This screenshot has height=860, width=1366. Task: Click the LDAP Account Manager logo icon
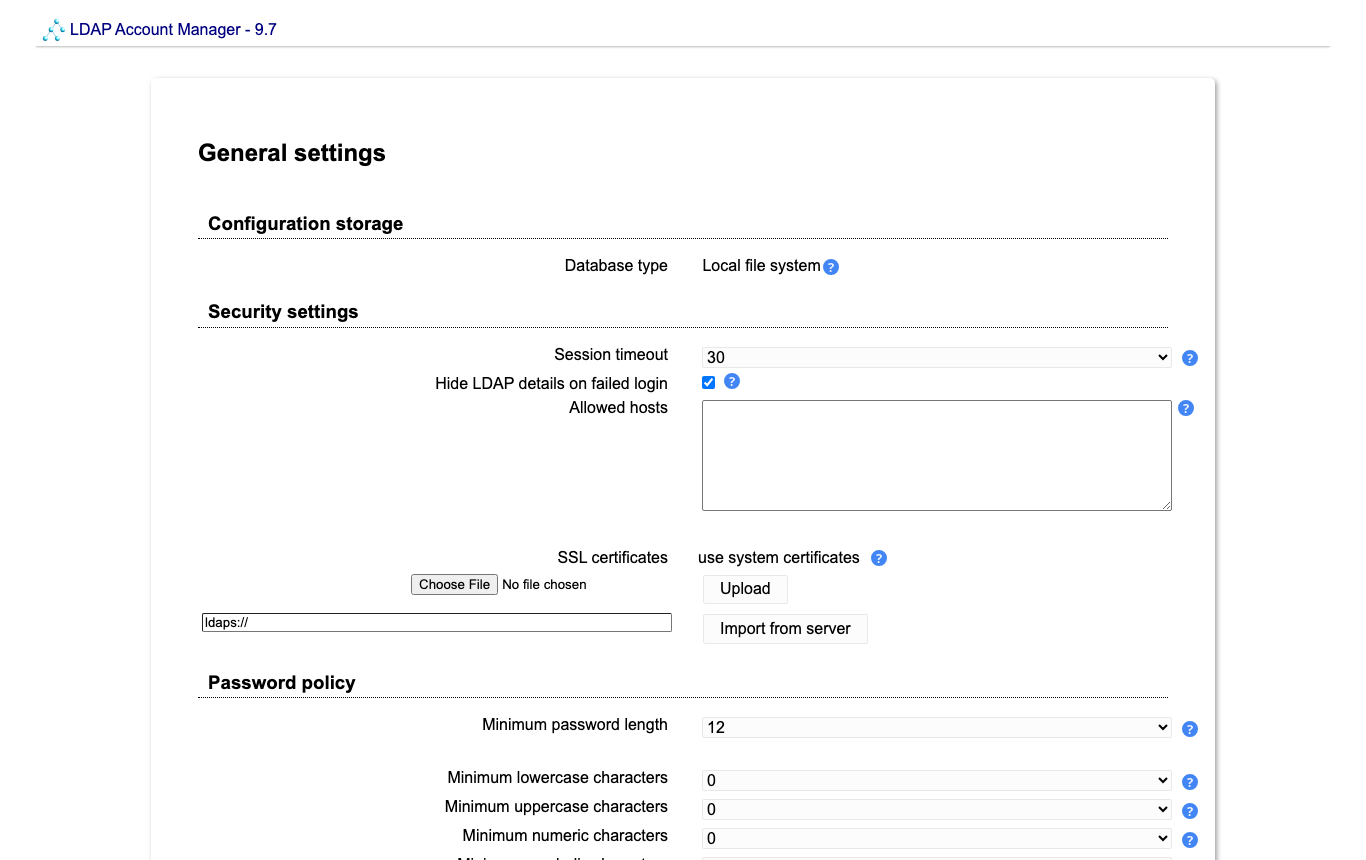tap(54, 31)
